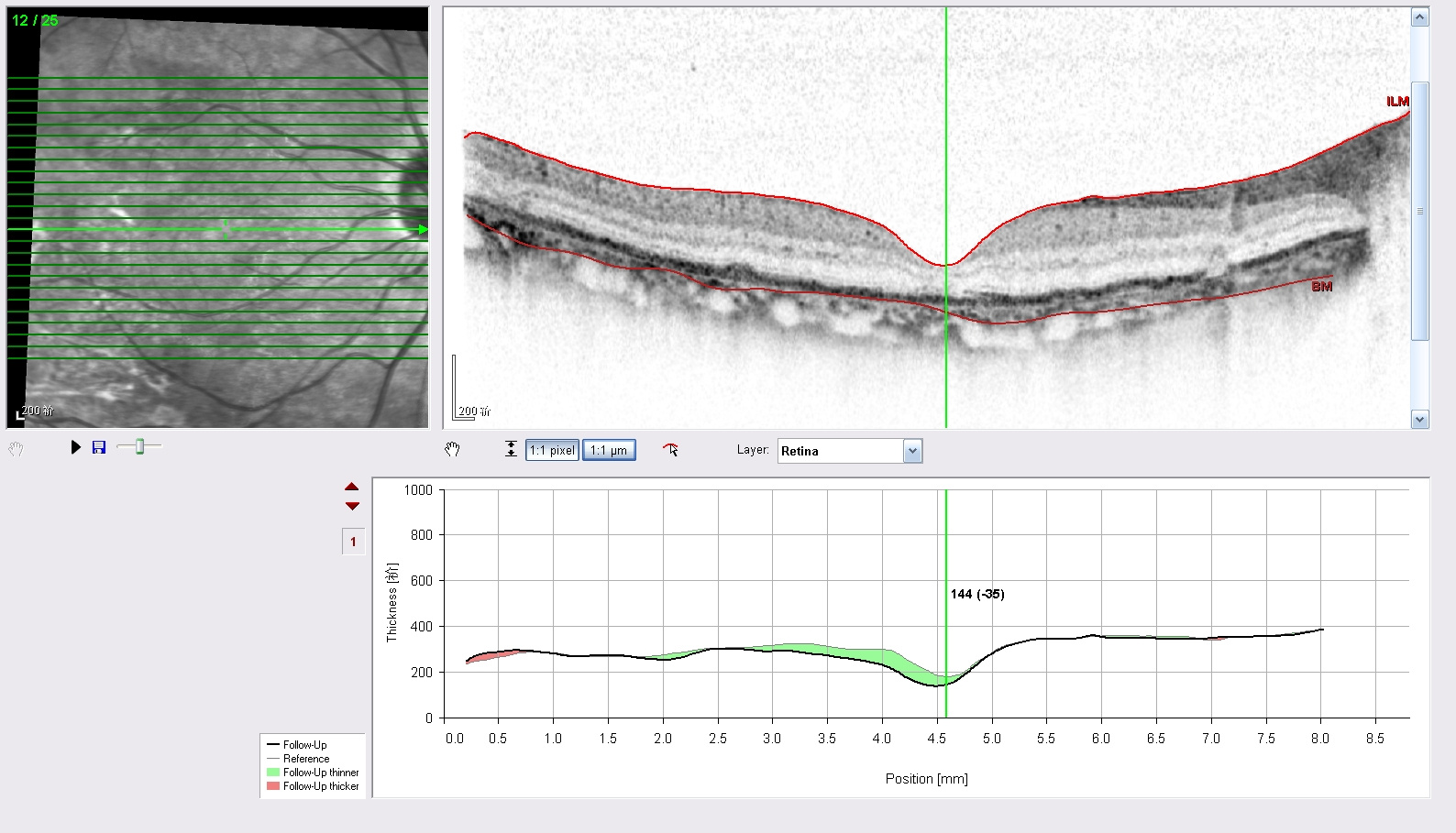Click the vertical stretch scaling icon

[511, 449]
